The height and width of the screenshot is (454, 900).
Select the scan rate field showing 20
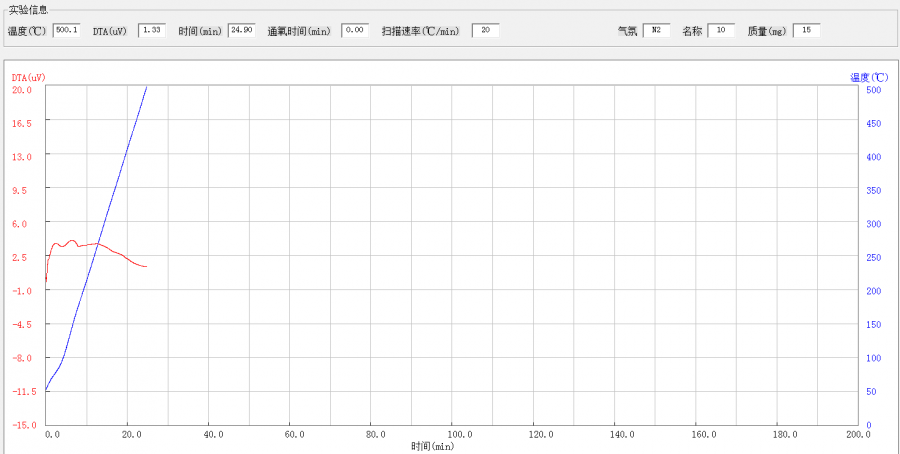click(x=486, y=30)
